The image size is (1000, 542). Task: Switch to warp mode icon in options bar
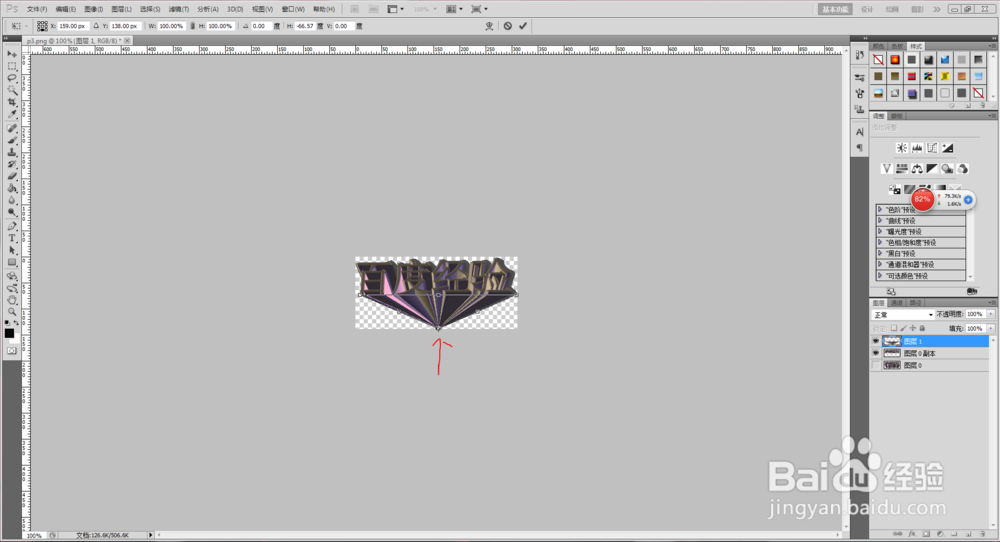click(489, 26)
